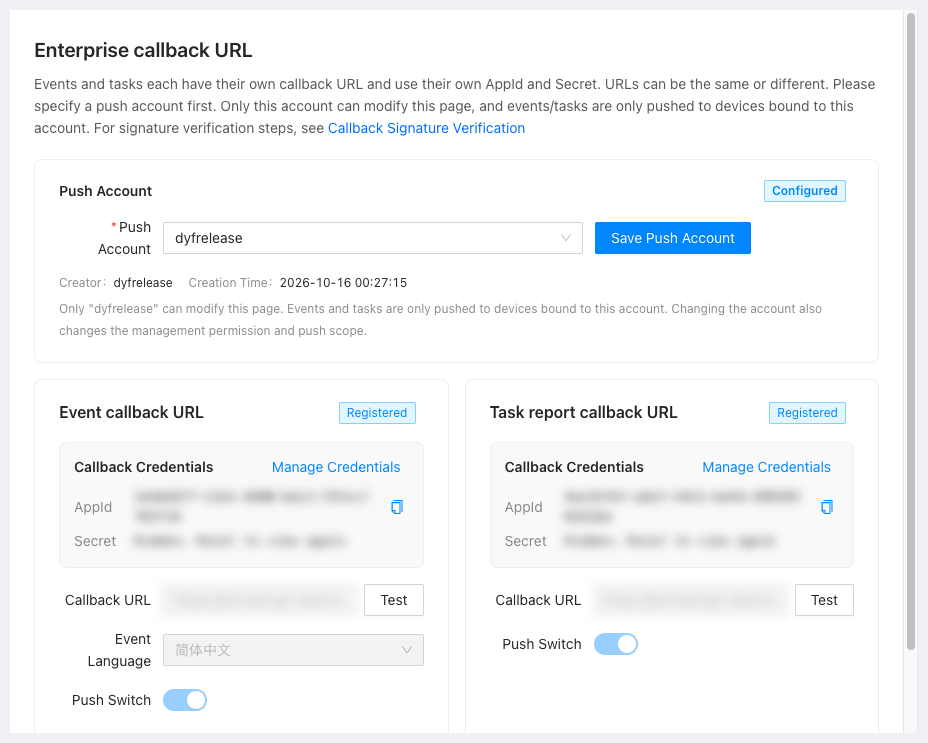928x743 pixels.
Task: Copy the Event callback AppId
Action: (397, 507)
